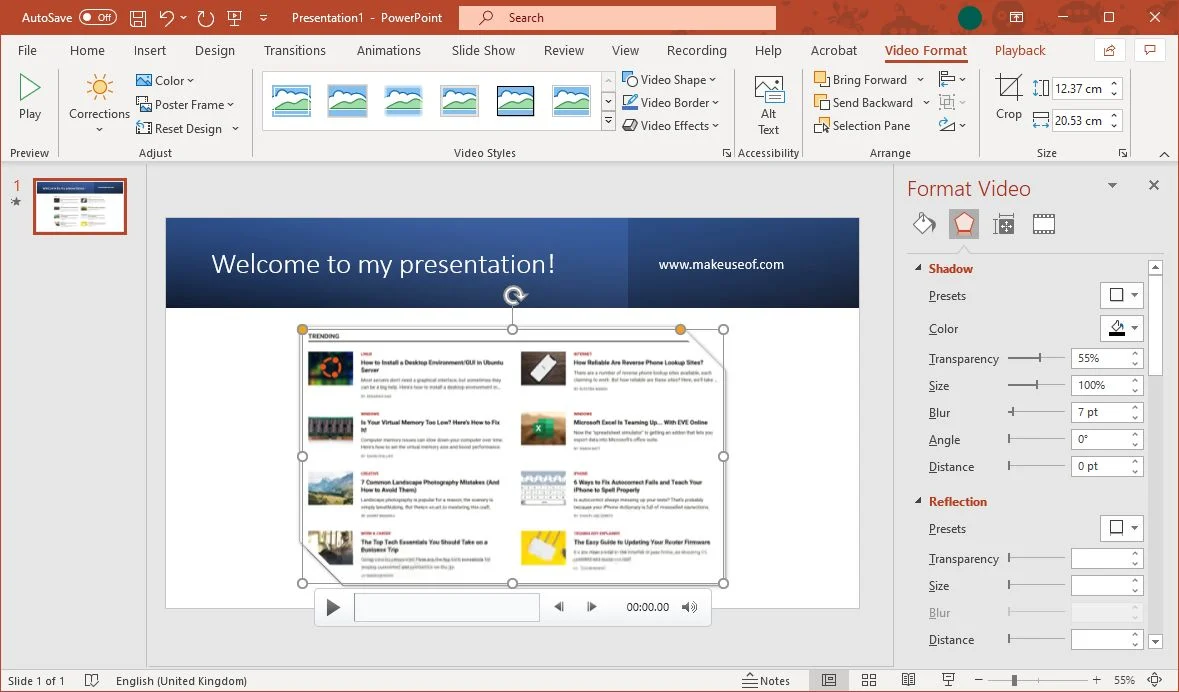
Task: Click the Crop tool icon
Action: point(1008,98)
